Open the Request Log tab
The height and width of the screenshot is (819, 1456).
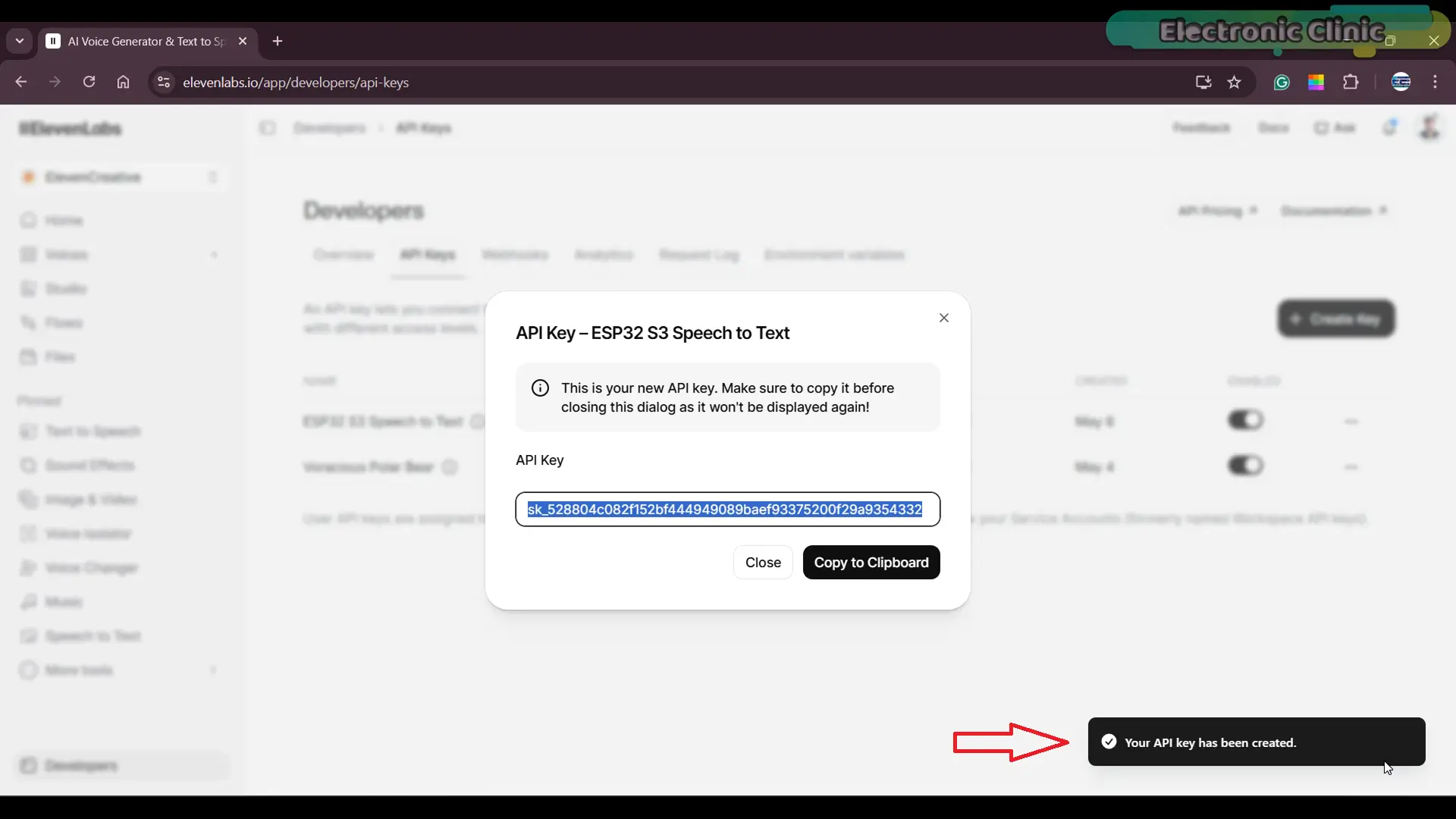pos(699,255)
